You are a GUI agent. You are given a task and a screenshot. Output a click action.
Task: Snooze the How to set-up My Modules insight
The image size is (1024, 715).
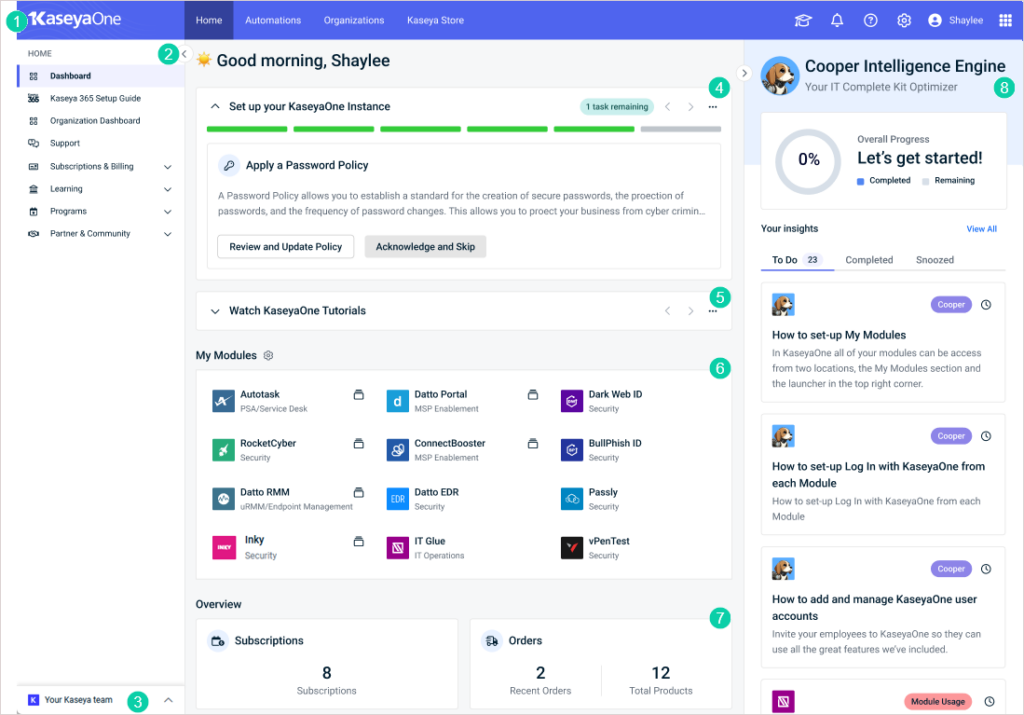coord(986,304)
